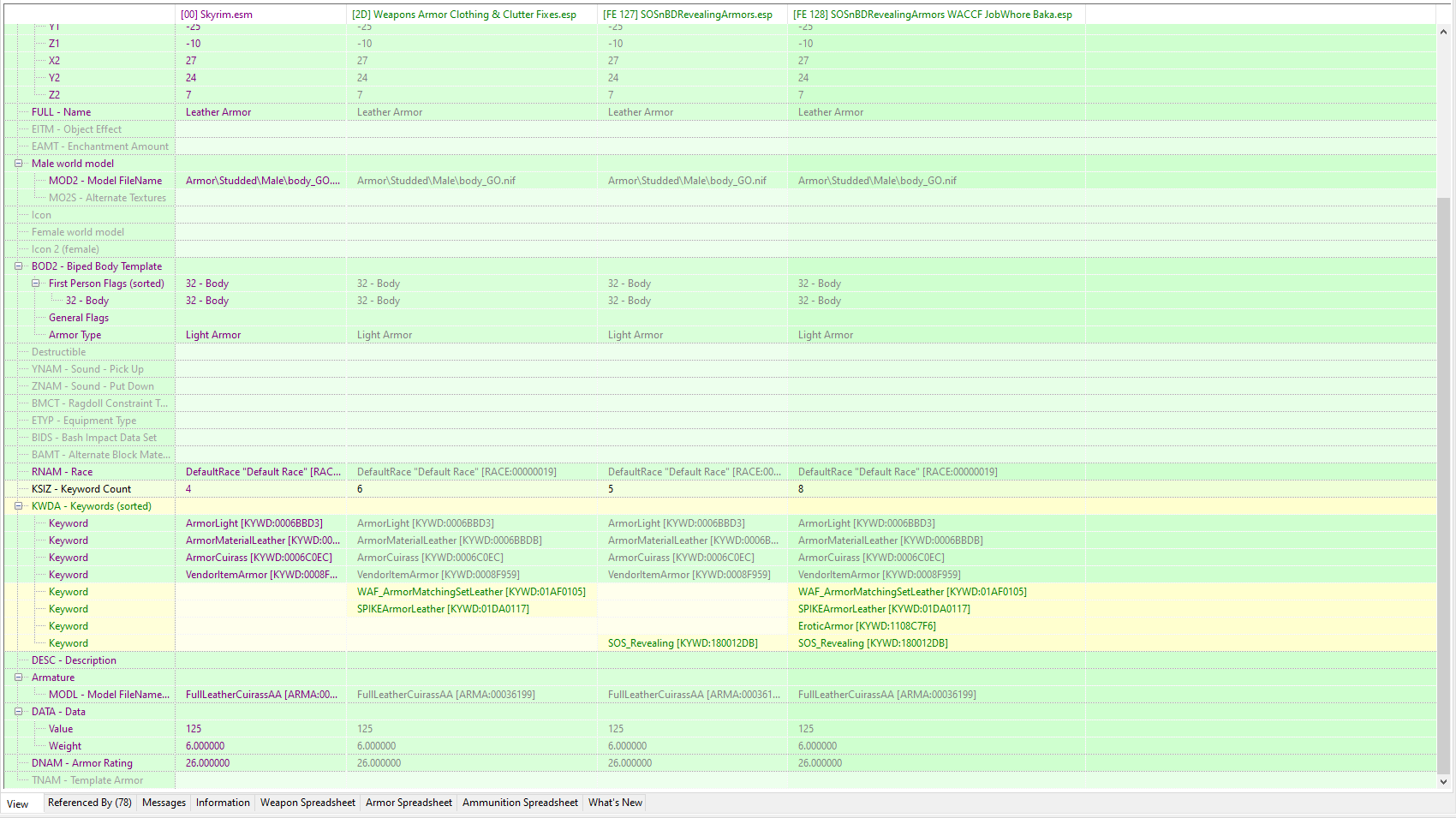
Task: Click the Skyrim.esm Value "125" cell
Action: [x=261, y=729]
